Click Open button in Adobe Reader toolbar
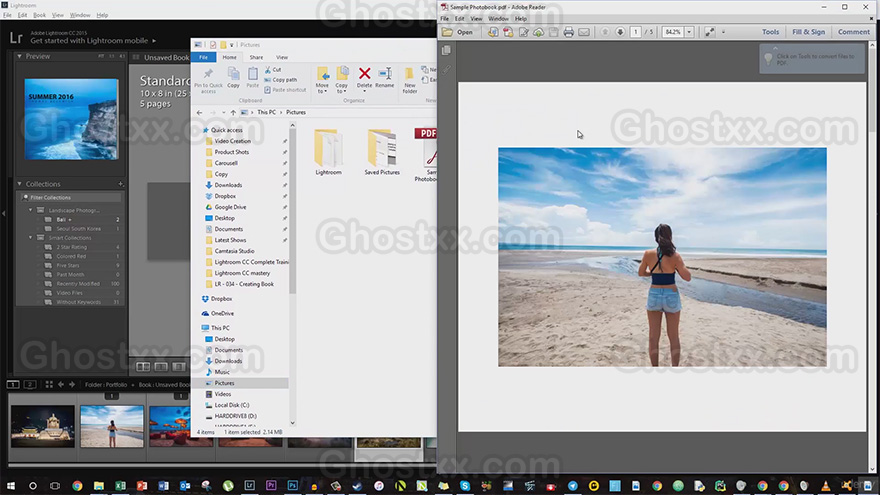880x495 pixels. [x=457, y=32]
